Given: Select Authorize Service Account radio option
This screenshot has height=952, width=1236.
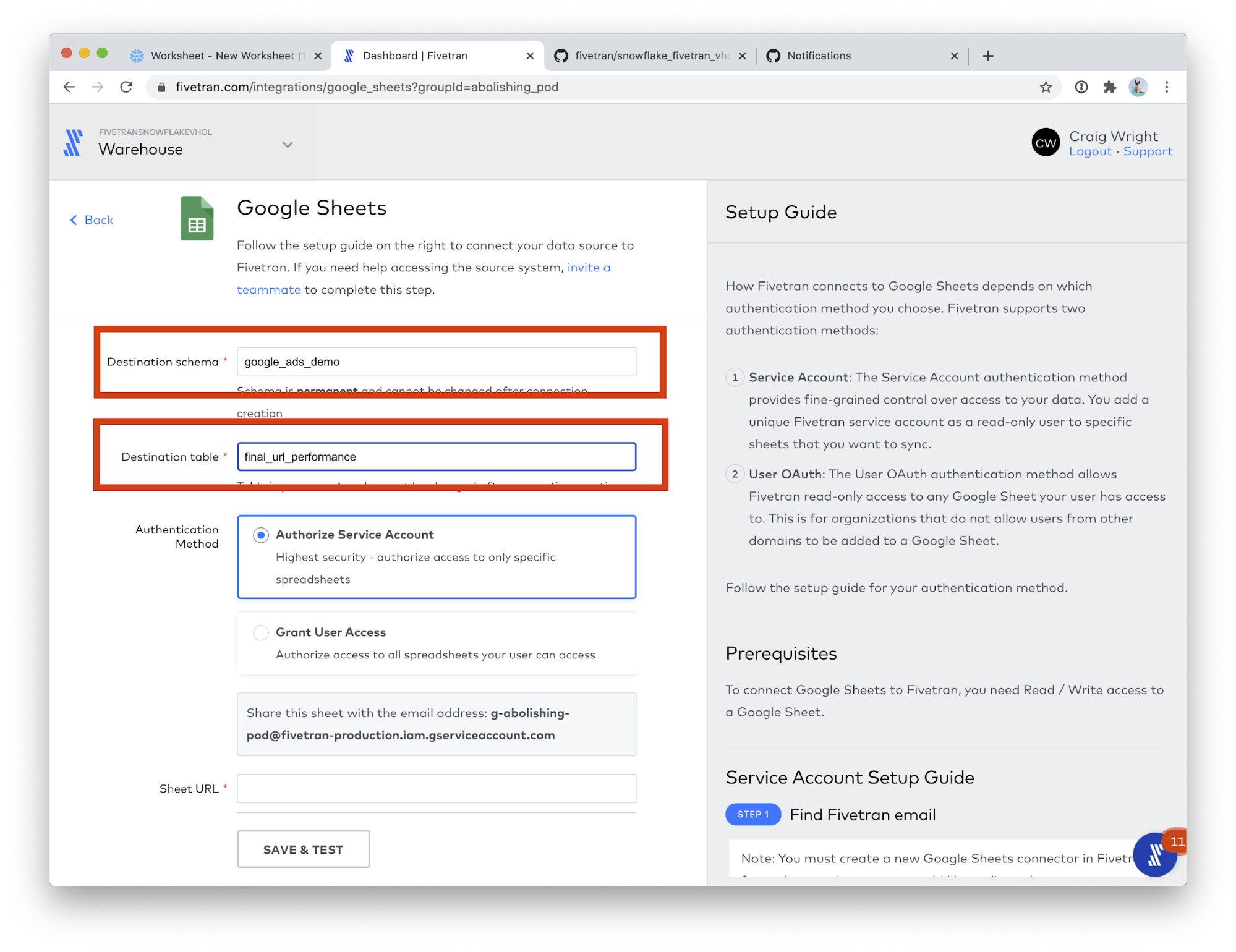Looking at the screenshot, I should click(x=261, y=535).
